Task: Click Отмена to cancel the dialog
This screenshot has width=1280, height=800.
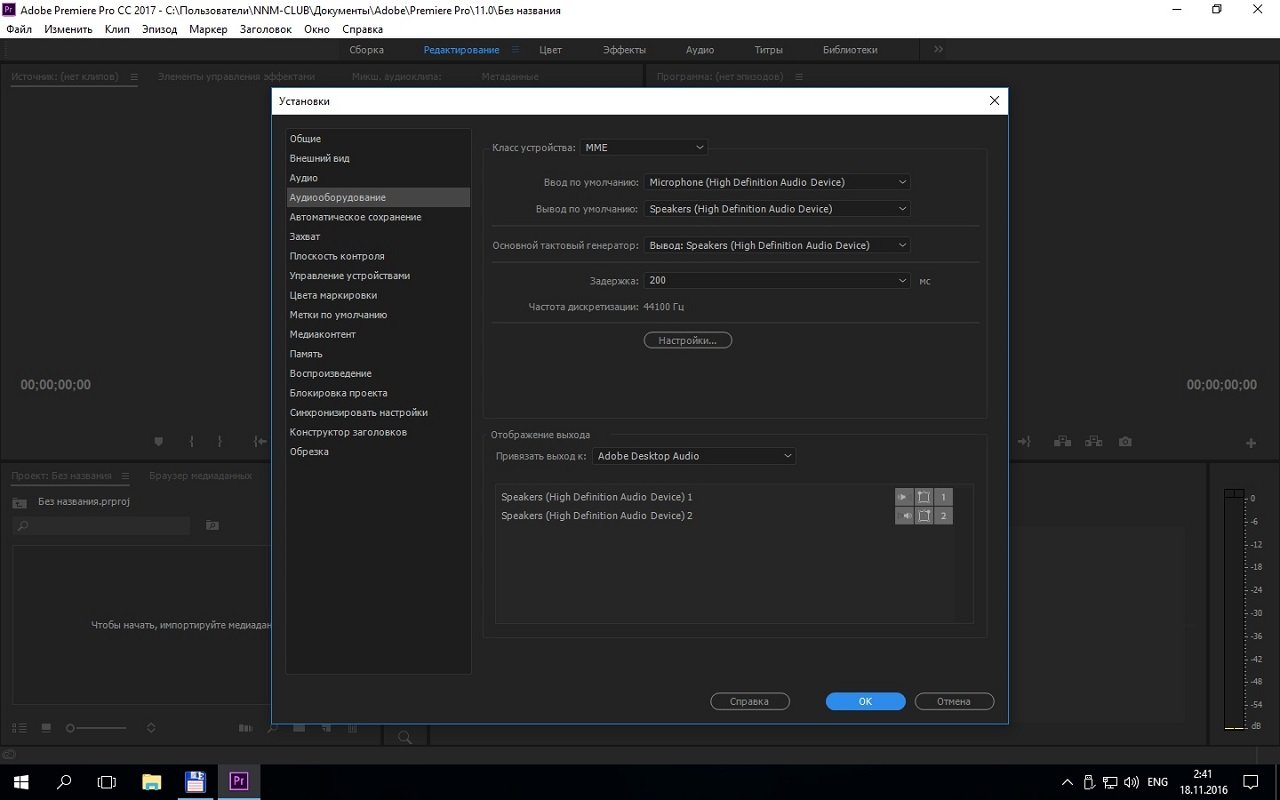Action: pos(953,701)
